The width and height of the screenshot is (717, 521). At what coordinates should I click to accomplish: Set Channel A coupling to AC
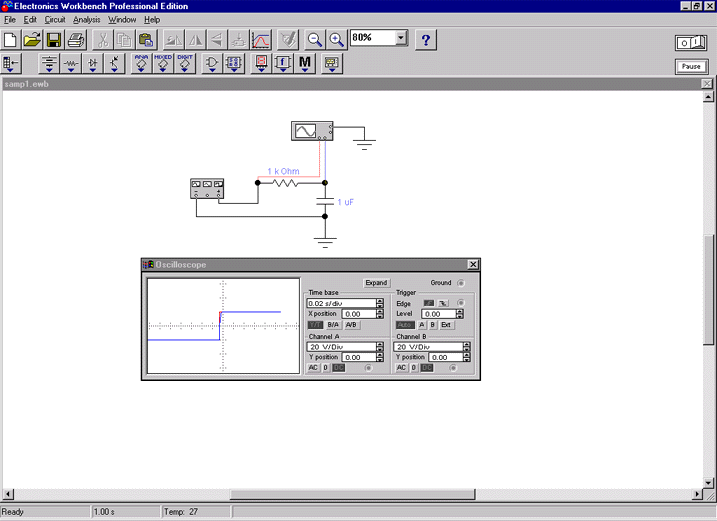[x=313, y=368]
